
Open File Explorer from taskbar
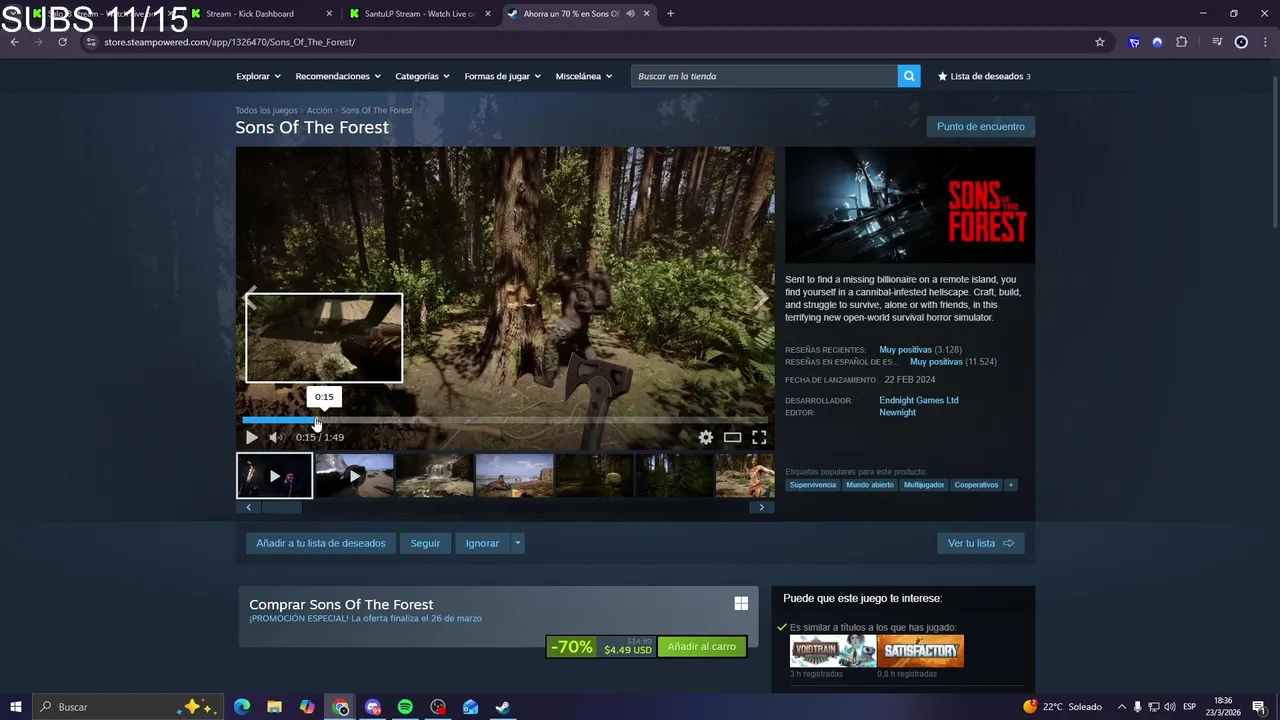(x=274, y=707)
